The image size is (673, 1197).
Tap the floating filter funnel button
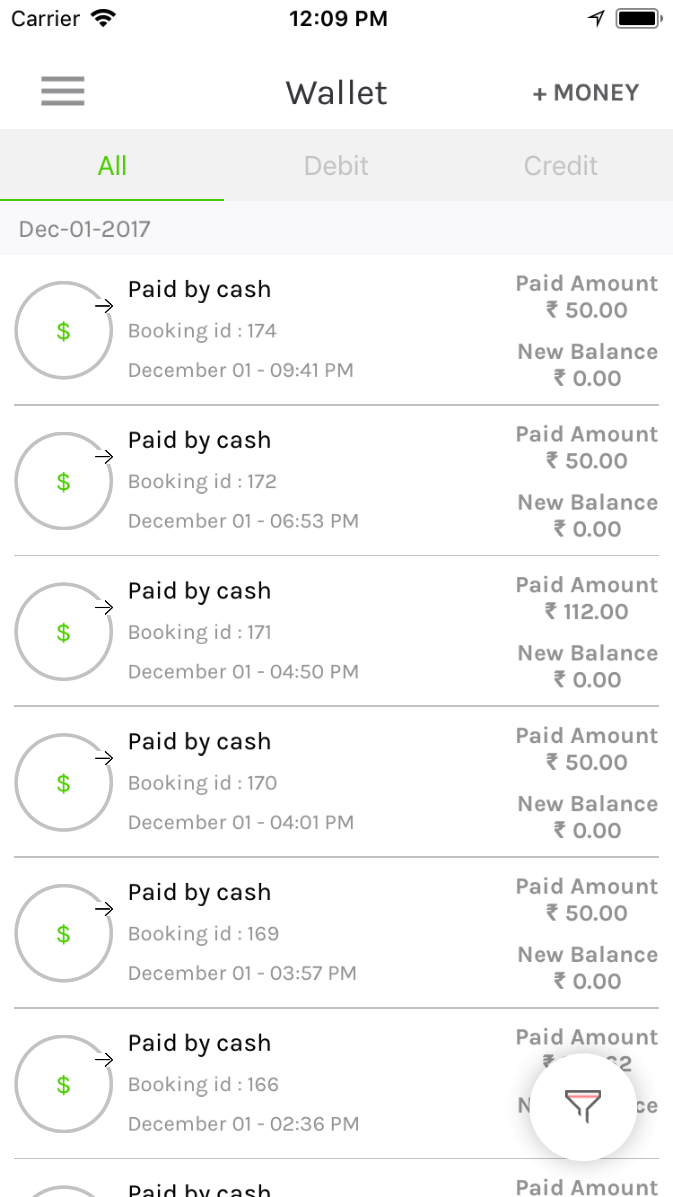pos(583,1106)
